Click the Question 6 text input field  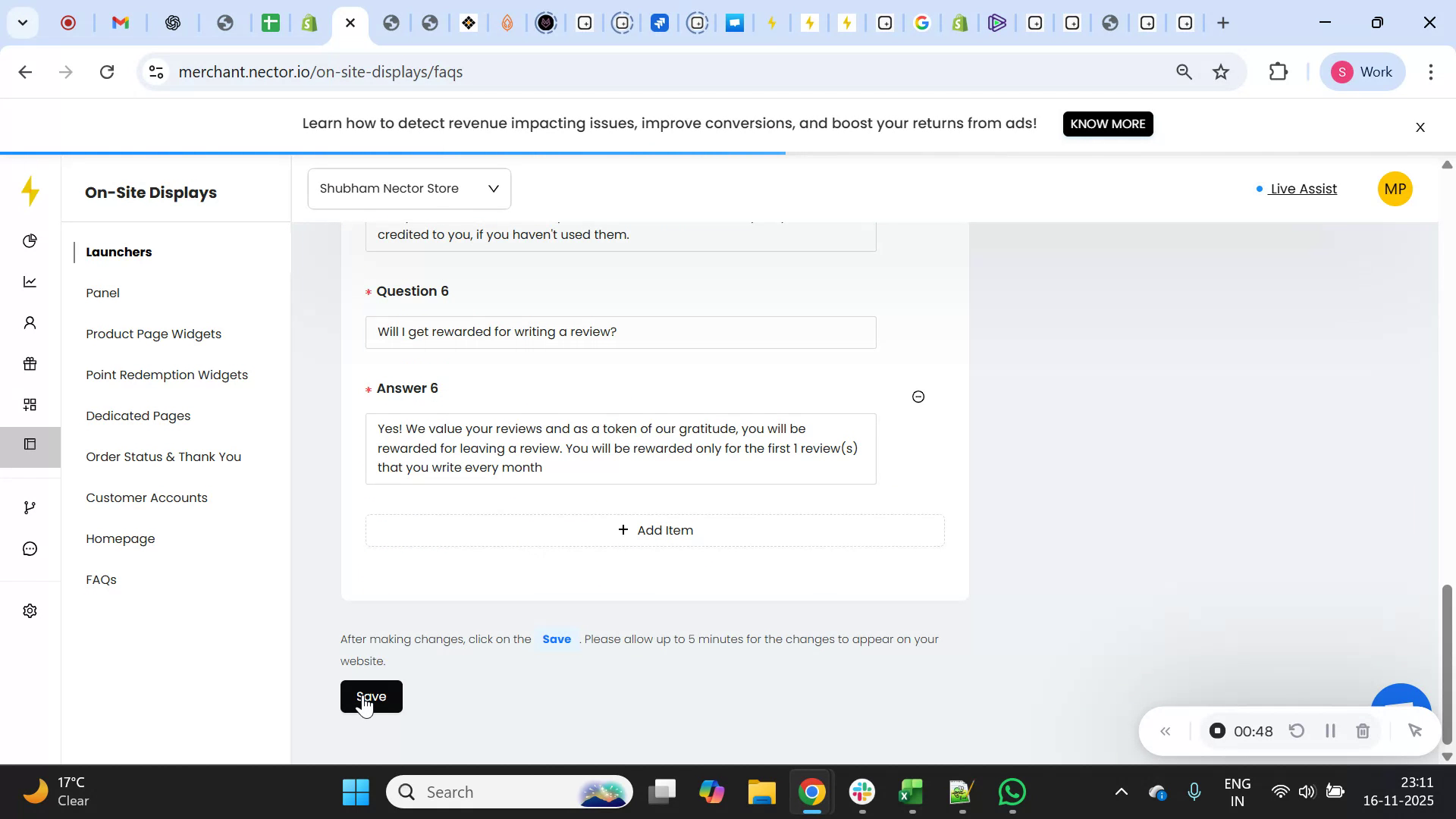tap(620, 331)
